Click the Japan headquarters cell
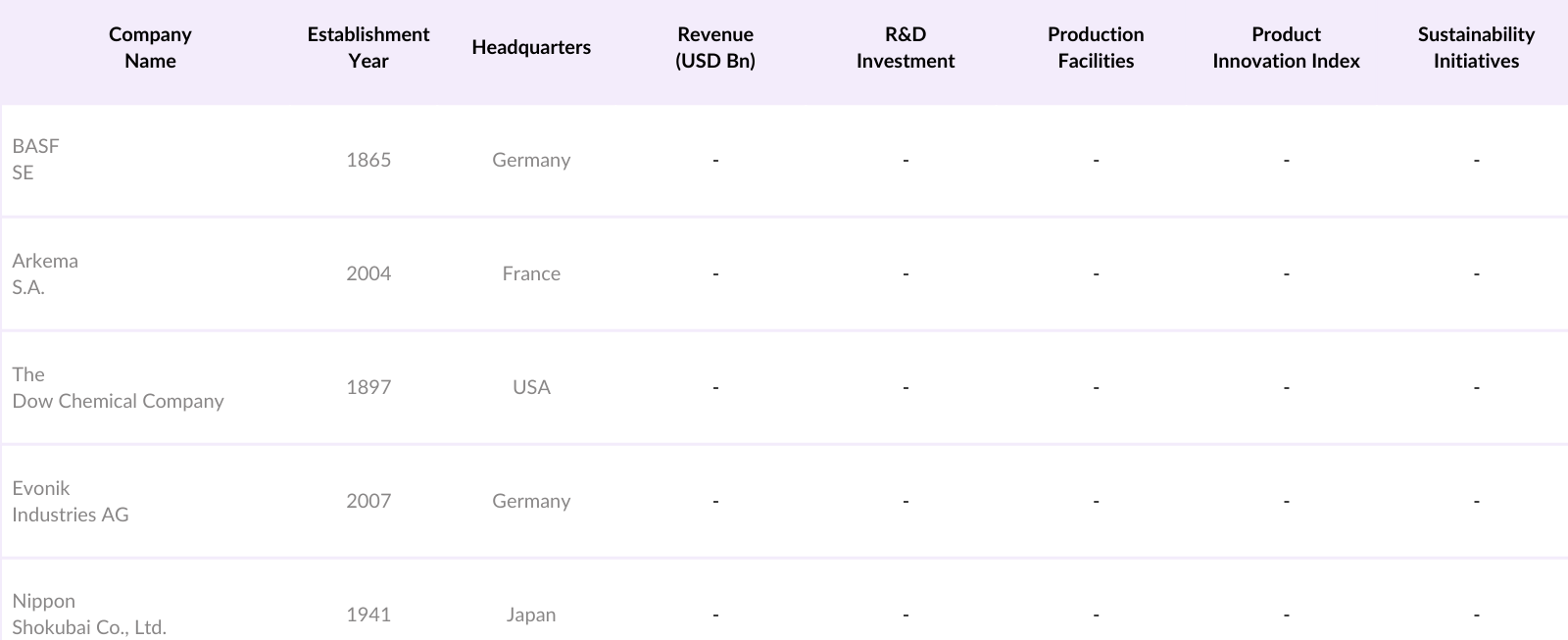The image size is (1568, 640). tap(531, 615)
